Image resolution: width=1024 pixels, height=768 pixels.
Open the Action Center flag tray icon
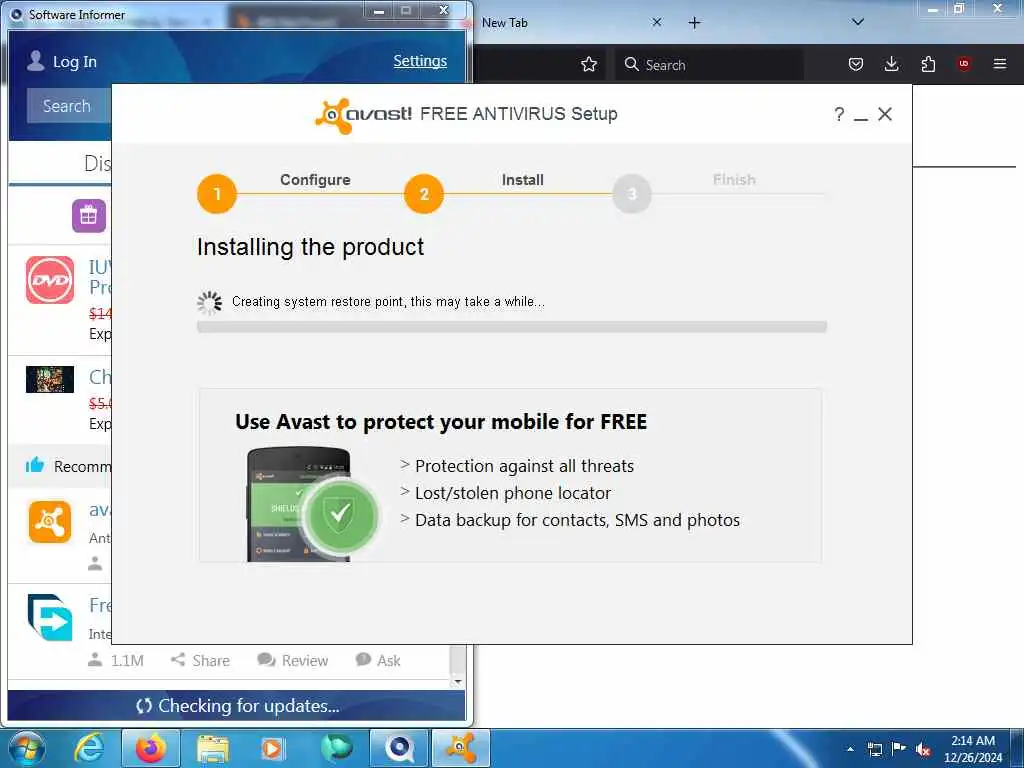(899, 749)
